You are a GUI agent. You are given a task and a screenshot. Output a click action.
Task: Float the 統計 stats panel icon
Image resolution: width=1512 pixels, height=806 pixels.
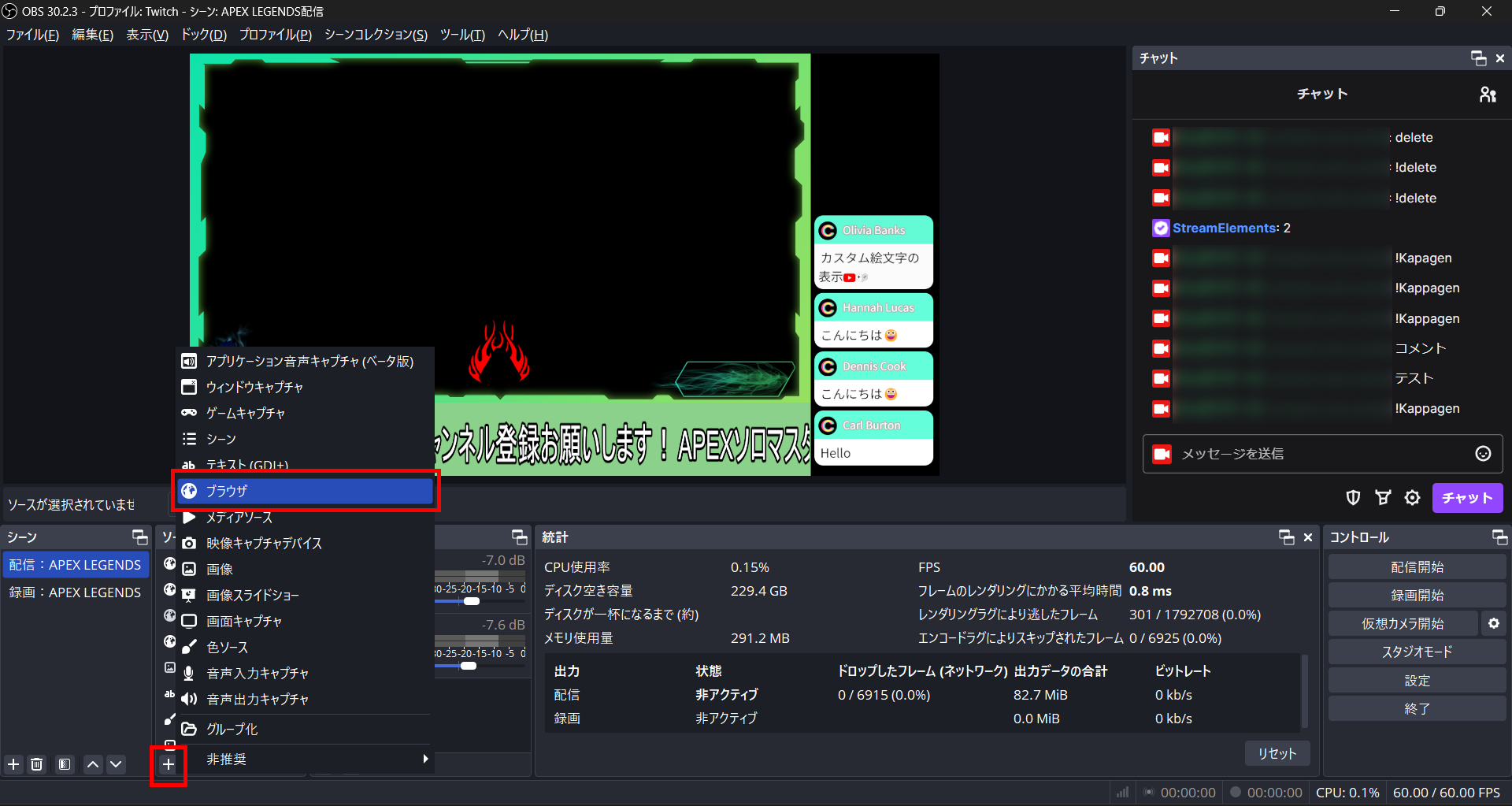[1287, 537]
